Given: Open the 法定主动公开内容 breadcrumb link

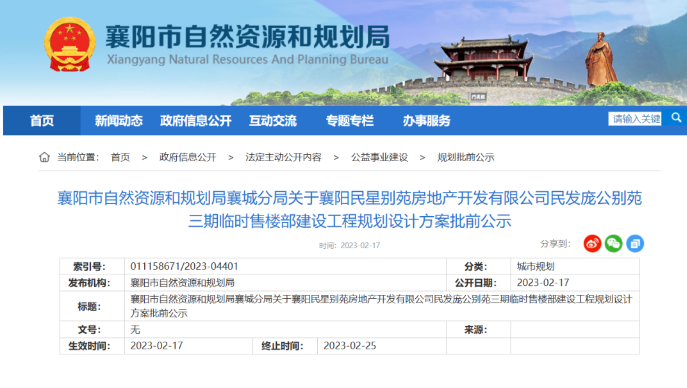Looking at the screenshot, I should coord(283,157).
